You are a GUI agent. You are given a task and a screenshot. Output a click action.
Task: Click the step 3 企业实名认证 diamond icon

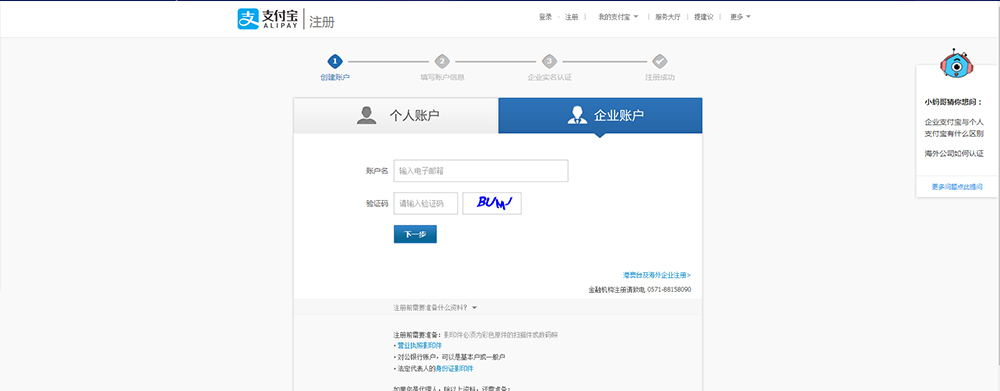(x=549, y=61)
